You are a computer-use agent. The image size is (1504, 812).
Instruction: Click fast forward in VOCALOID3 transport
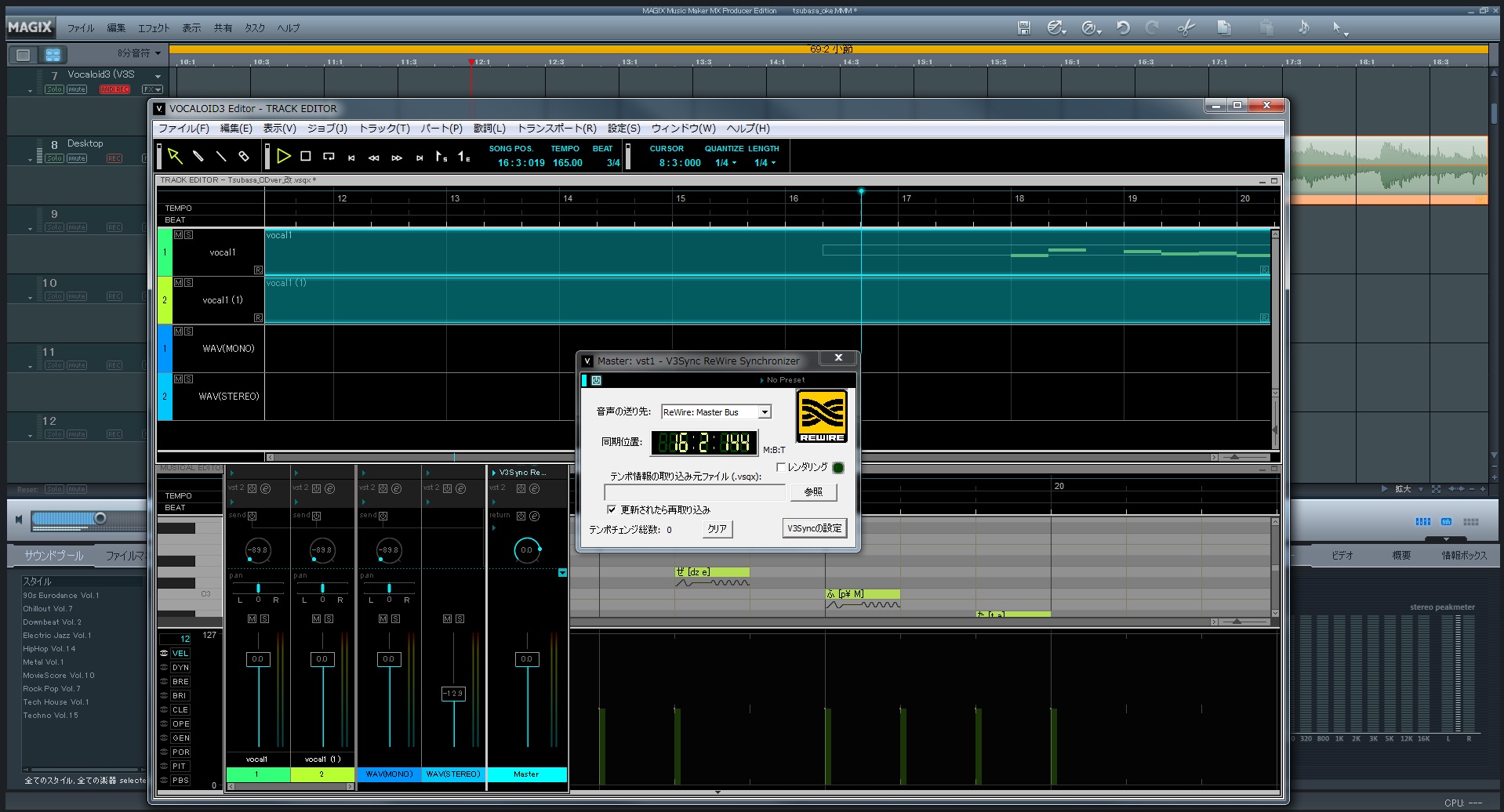(x=397, y=158)
